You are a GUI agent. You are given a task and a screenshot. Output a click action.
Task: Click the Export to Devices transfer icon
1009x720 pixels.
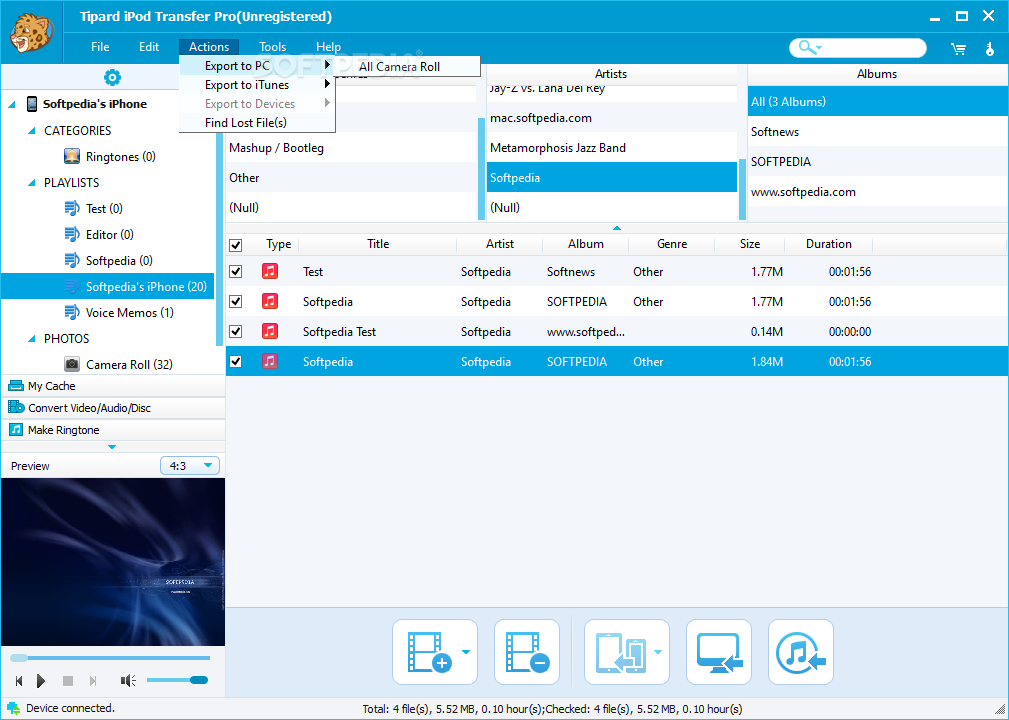click(620, 652)
